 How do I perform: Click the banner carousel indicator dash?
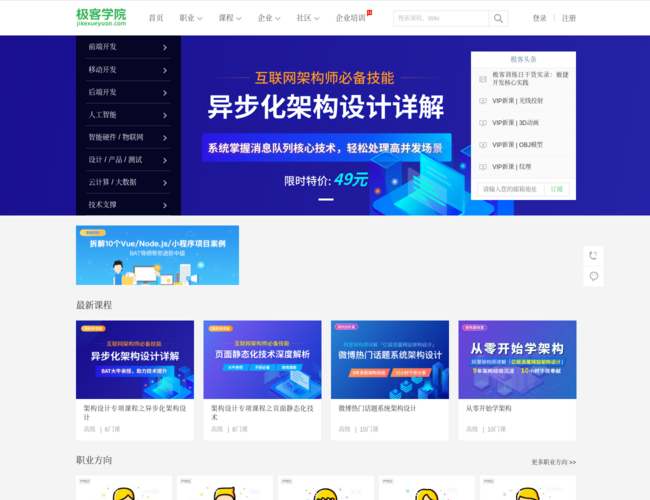pos(326,199)
